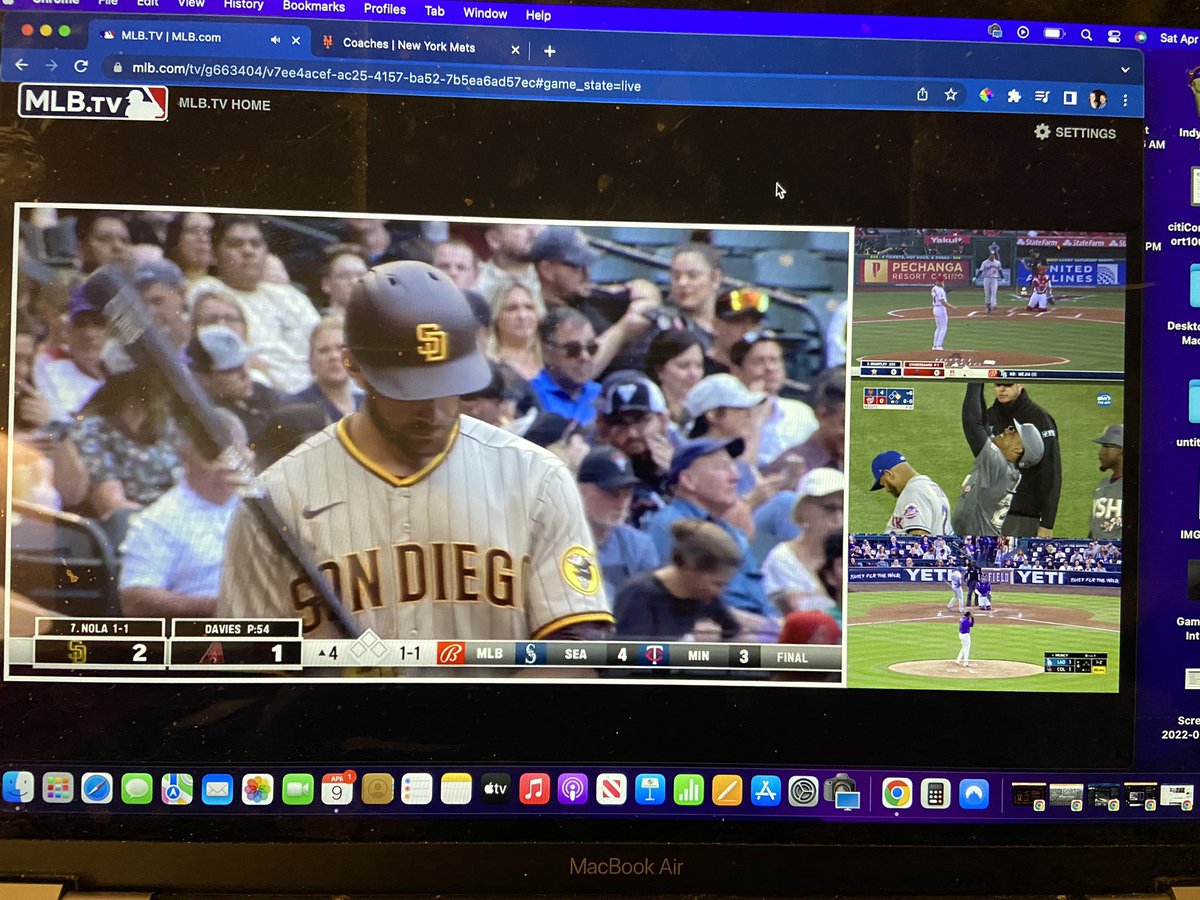The image size is (1200, 900).
Task: Open Photos from the Dock
Action: 257,789
